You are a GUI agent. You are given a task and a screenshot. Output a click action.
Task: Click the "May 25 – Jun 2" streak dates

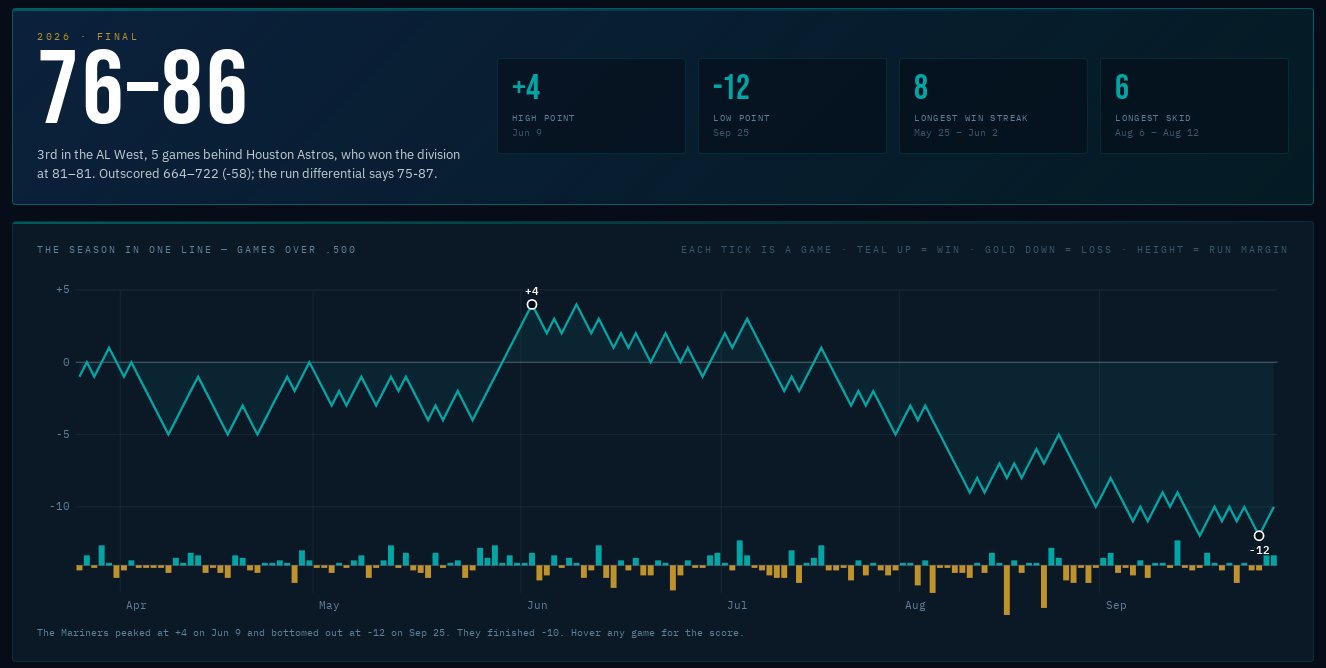click(956, 133)
